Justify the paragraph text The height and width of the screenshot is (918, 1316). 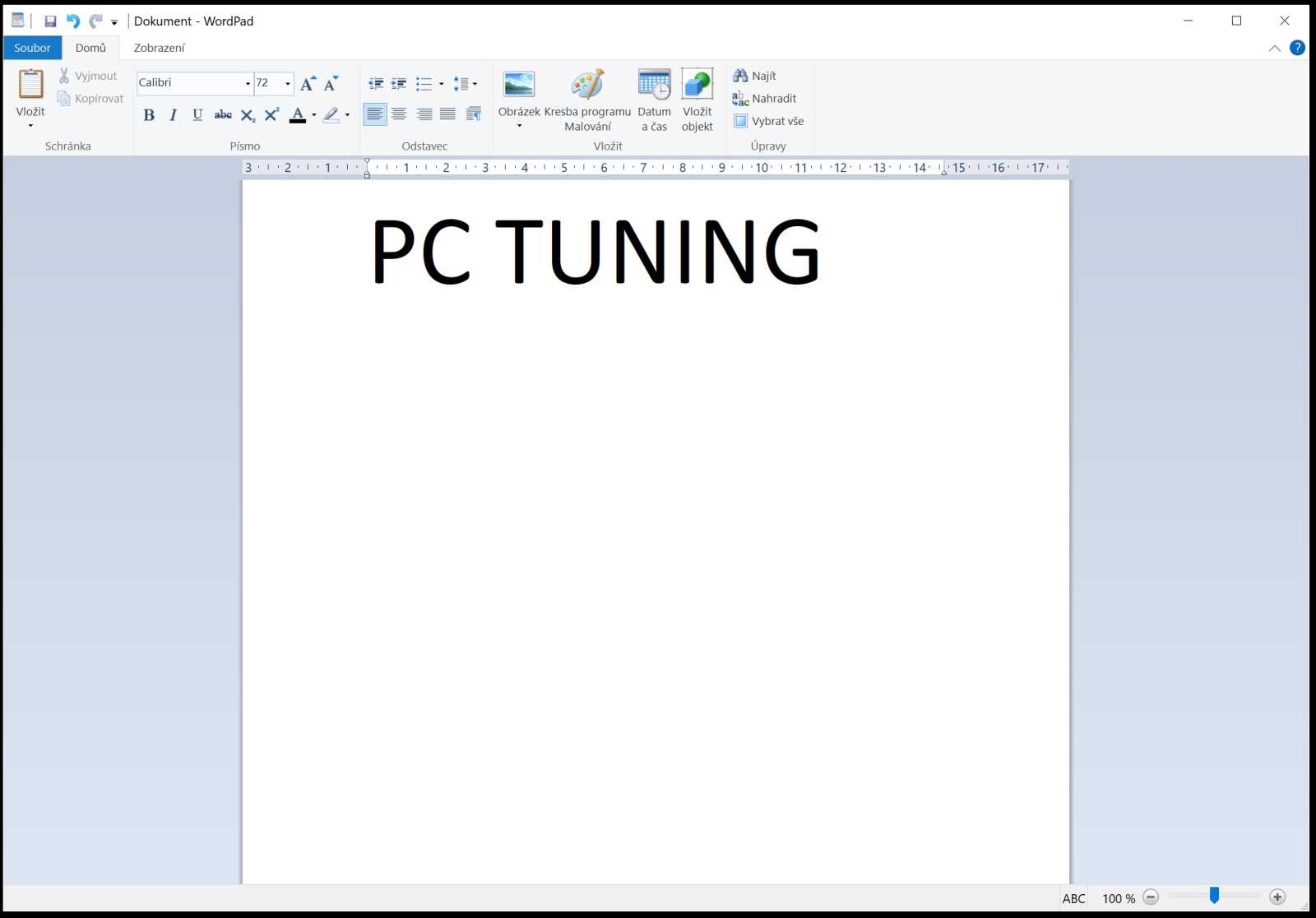tap(447, 114)
